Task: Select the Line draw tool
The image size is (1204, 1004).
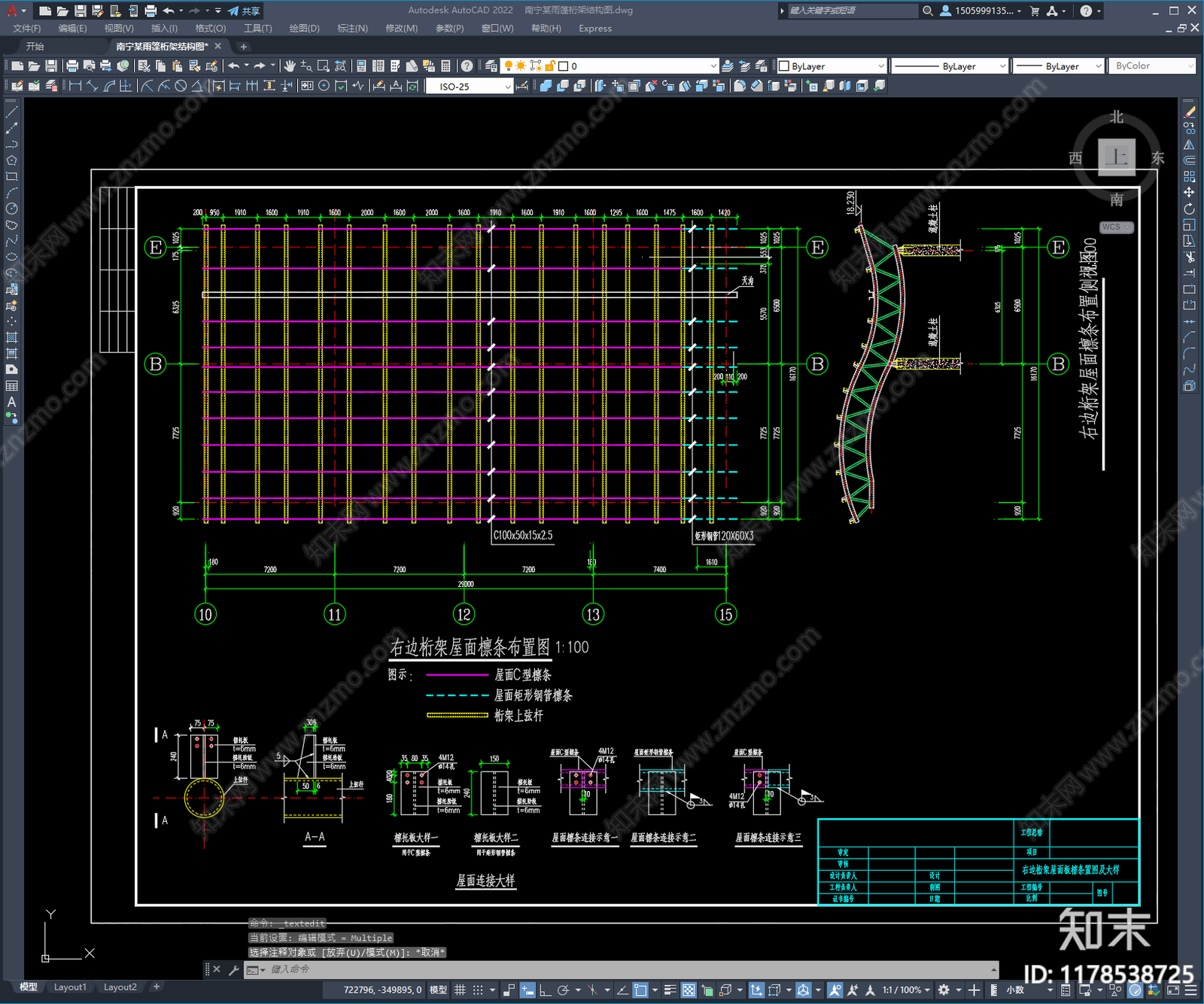Action: pos(11,111)
